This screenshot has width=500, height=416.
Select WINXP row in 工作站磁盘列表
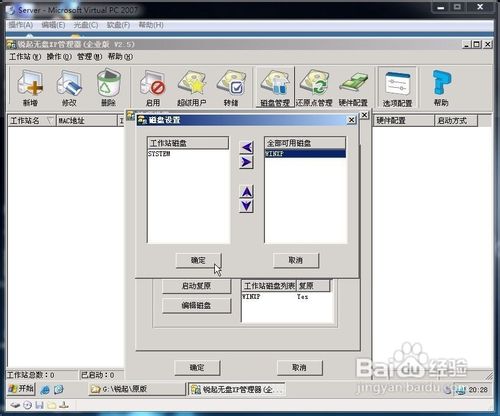[287, 297]
